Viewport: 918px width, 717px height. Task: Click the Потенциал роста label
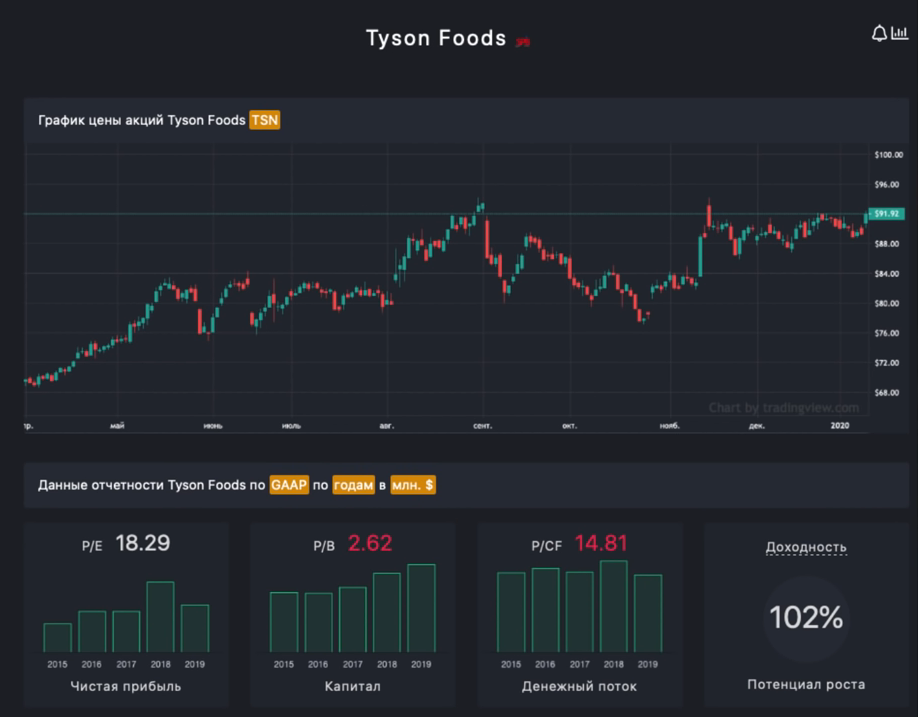[x=806, y=684]
